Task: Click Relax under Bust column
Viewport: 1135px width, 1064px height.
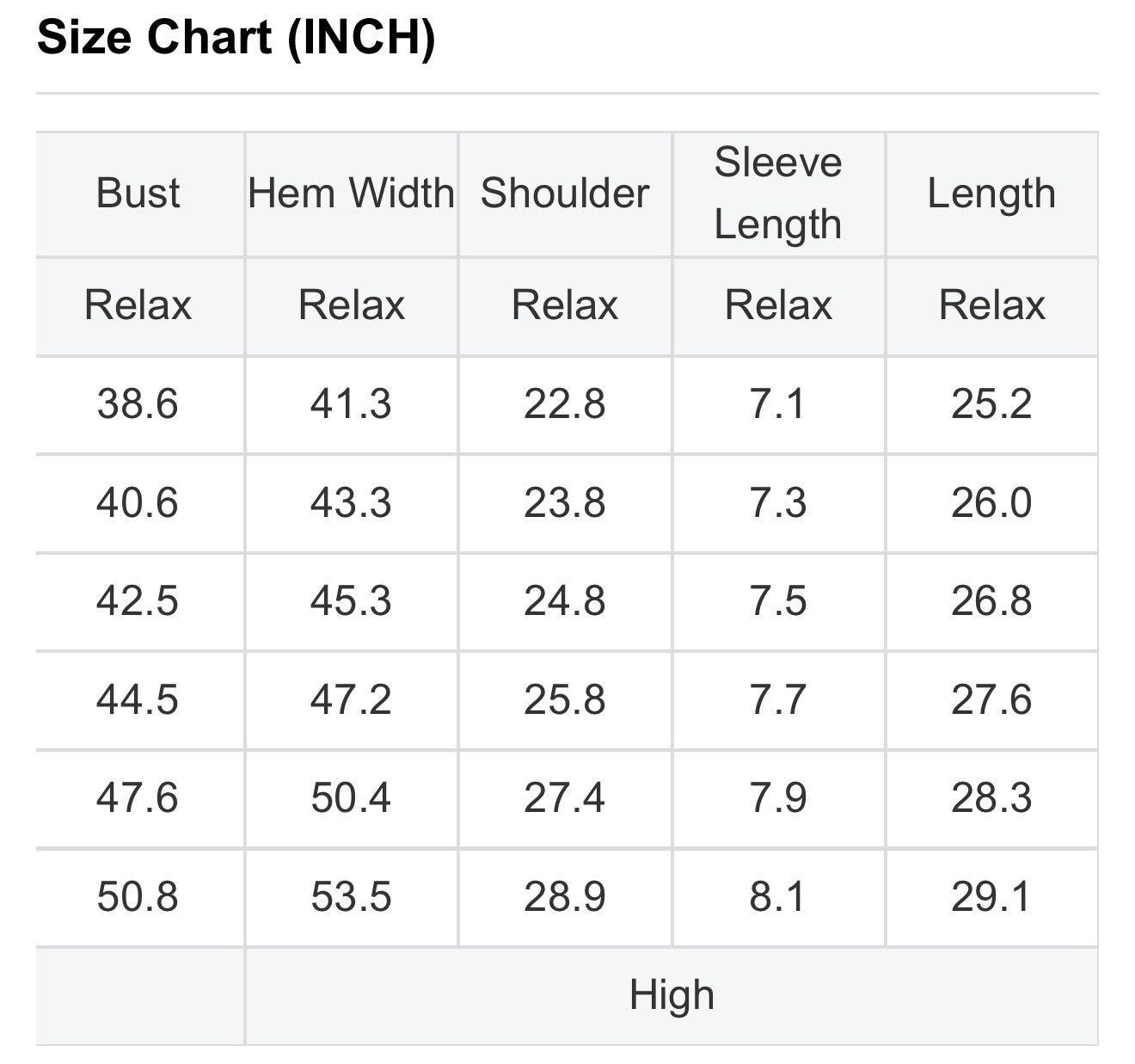Action: click(138, 305)
